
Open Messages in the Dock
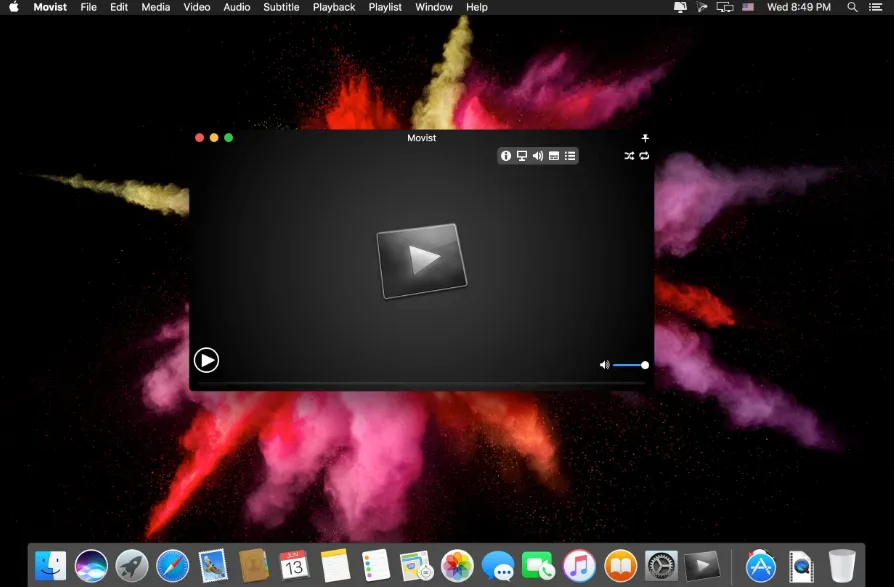click(x=498, y=565)
